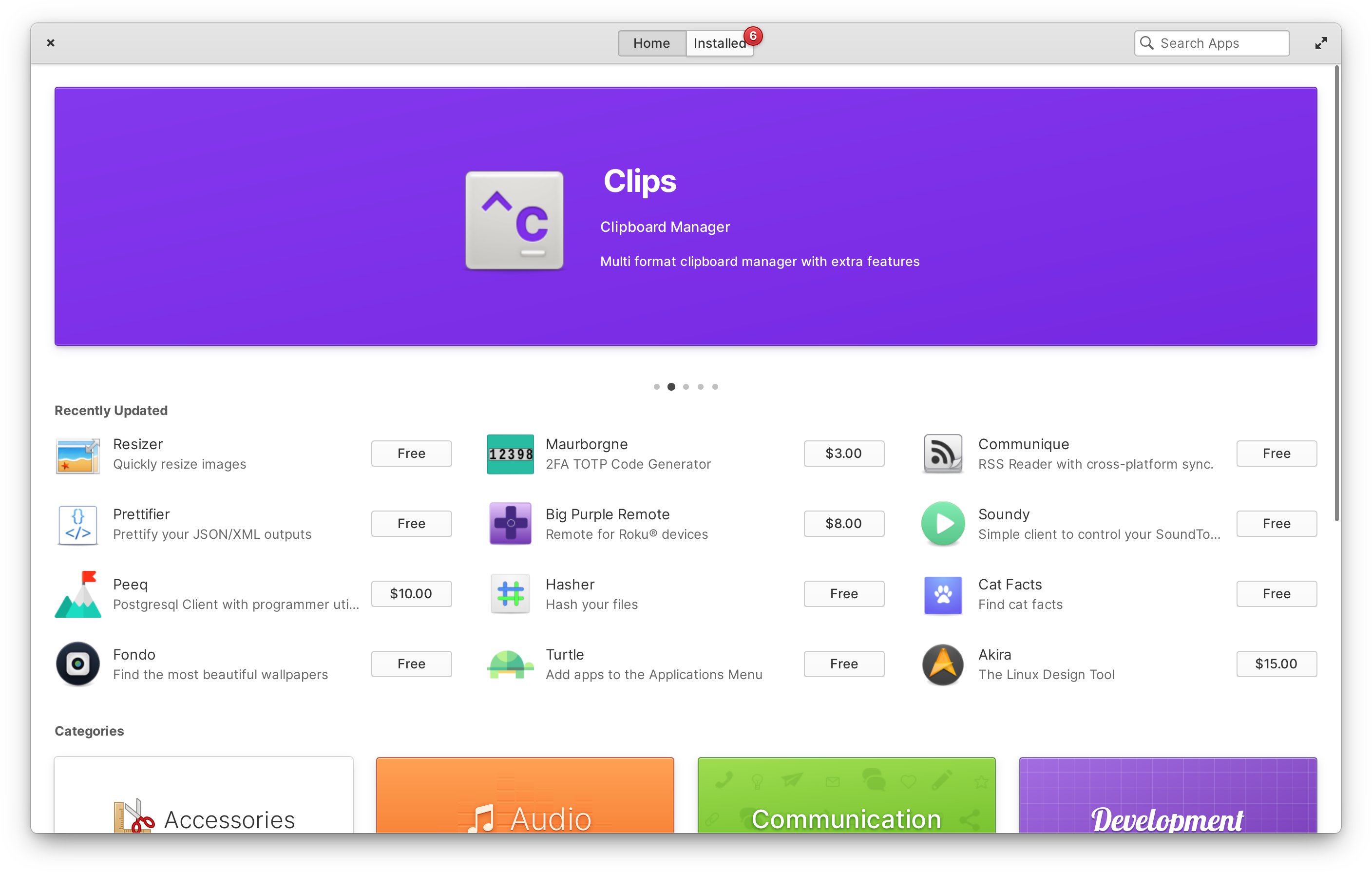The height and width of the screenshot is (872, 1372).
Task: Open the Akira design tool icon
Action: tap(943, 663)
